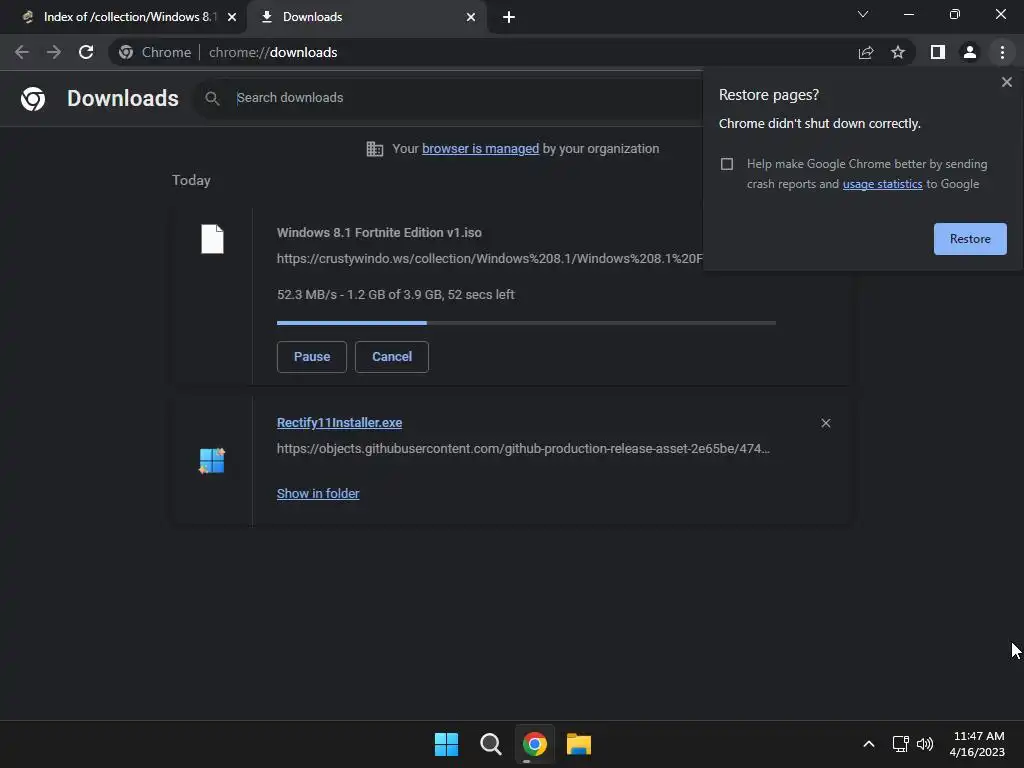Click the 52.3 MB/s download status text
Screen dimensions: 1024x768
[396, 295]
